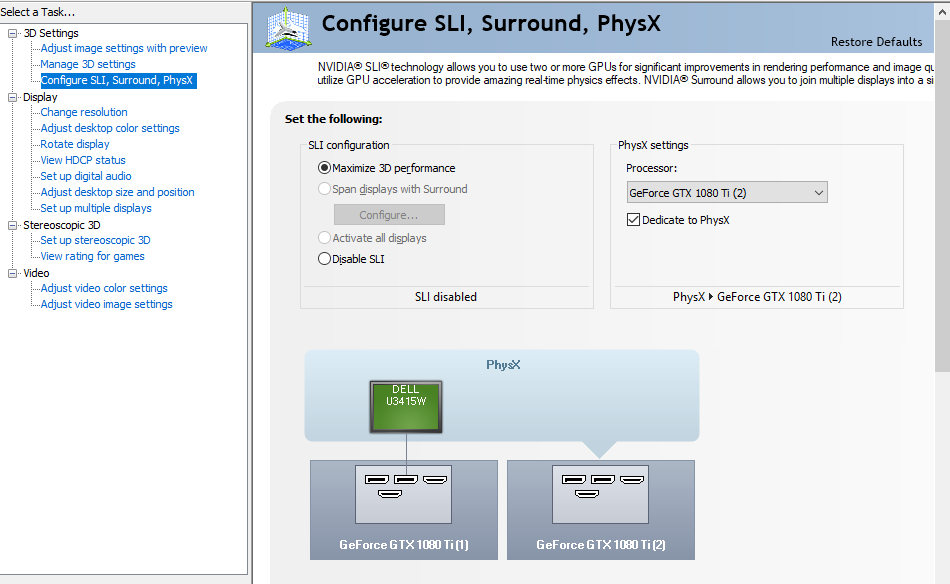Click the PhysX label in the diagram

tap(503, 365)
